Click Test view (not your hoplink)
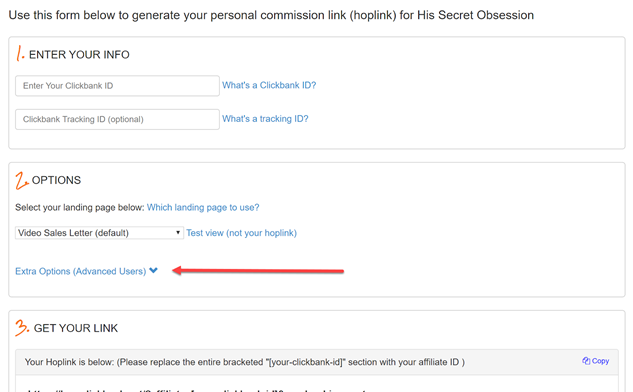The height and width of the screenshot is (392, 633). pos(241,233)
